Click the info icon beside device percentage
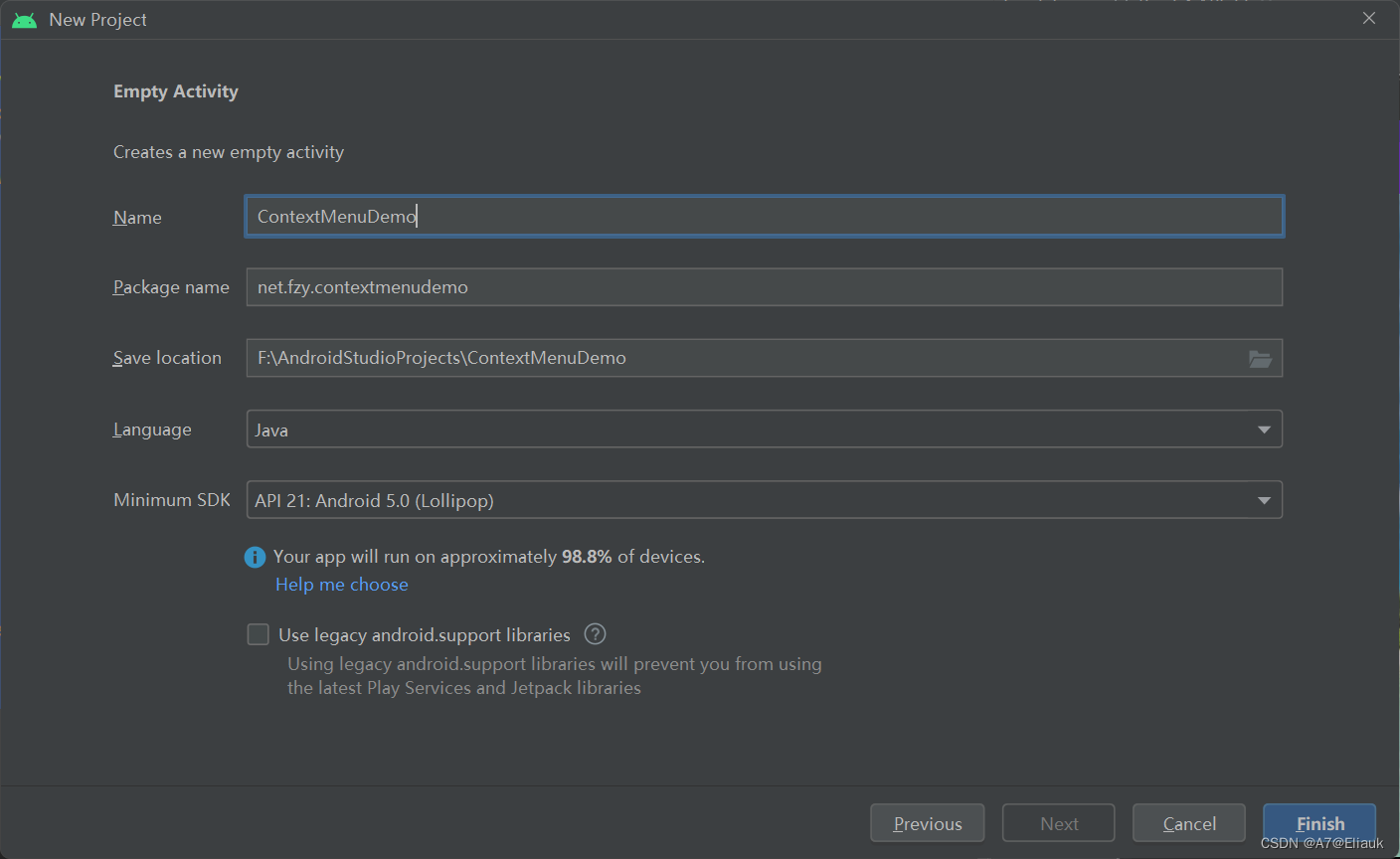Screen dimensions: 1400x859 coord(255,557)
